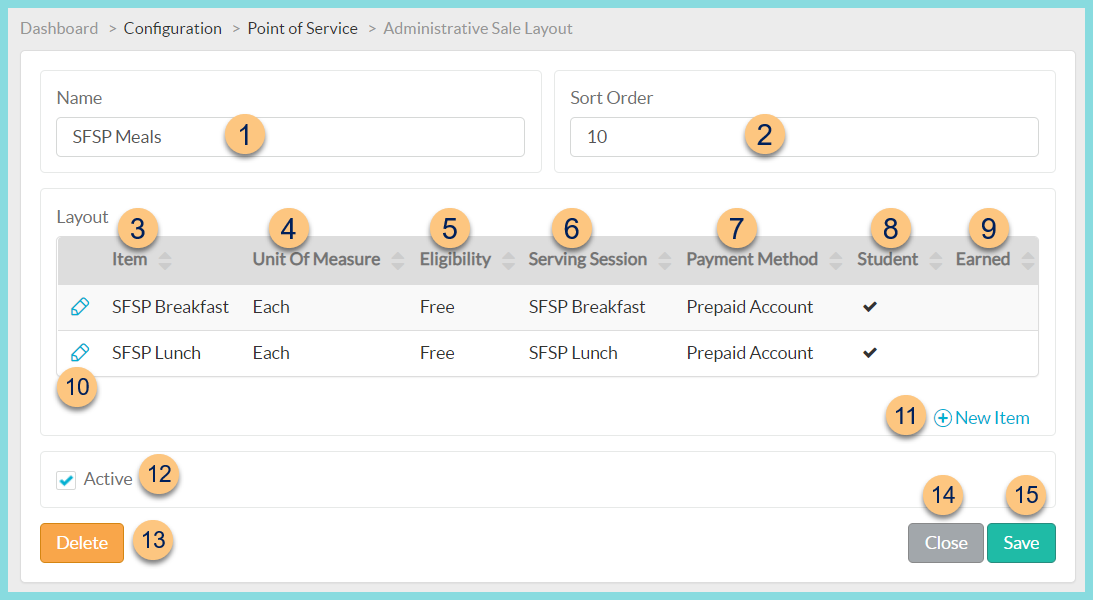
Task: Click the pencil icon beside SFSP Lunch
Action: pyautogui.click(x=81, y=352)
